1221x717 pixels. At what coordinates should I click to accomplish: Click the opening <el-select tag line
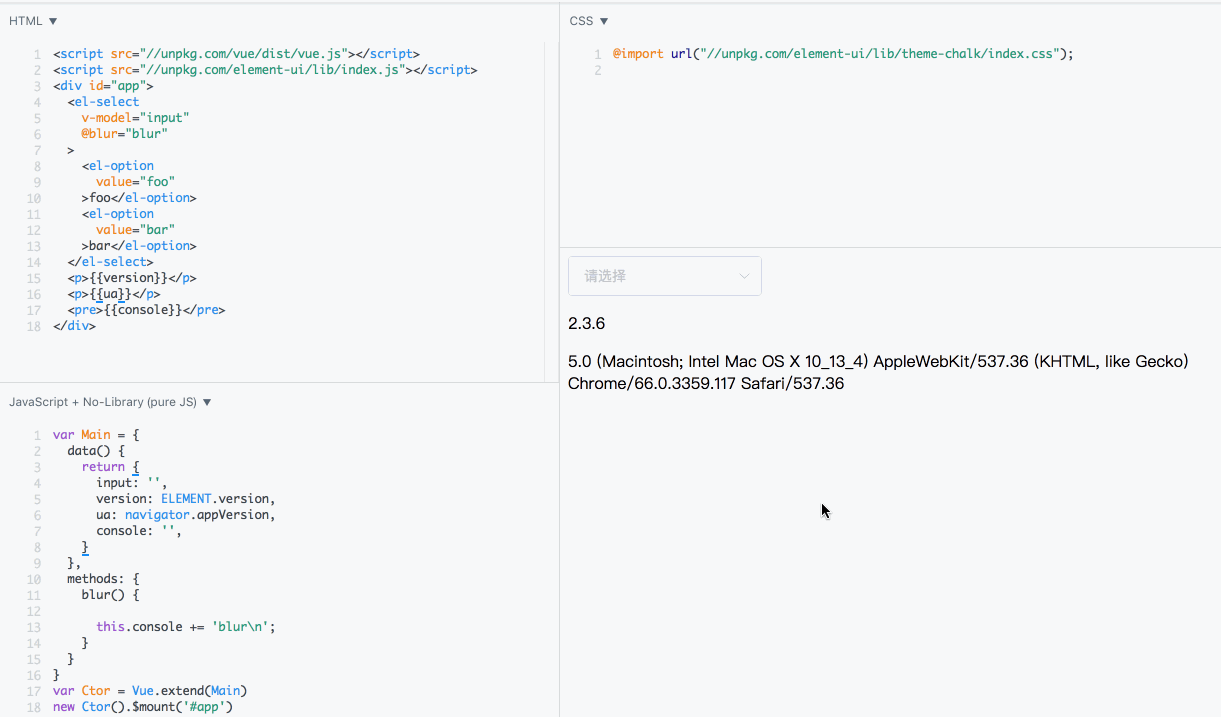103,102
